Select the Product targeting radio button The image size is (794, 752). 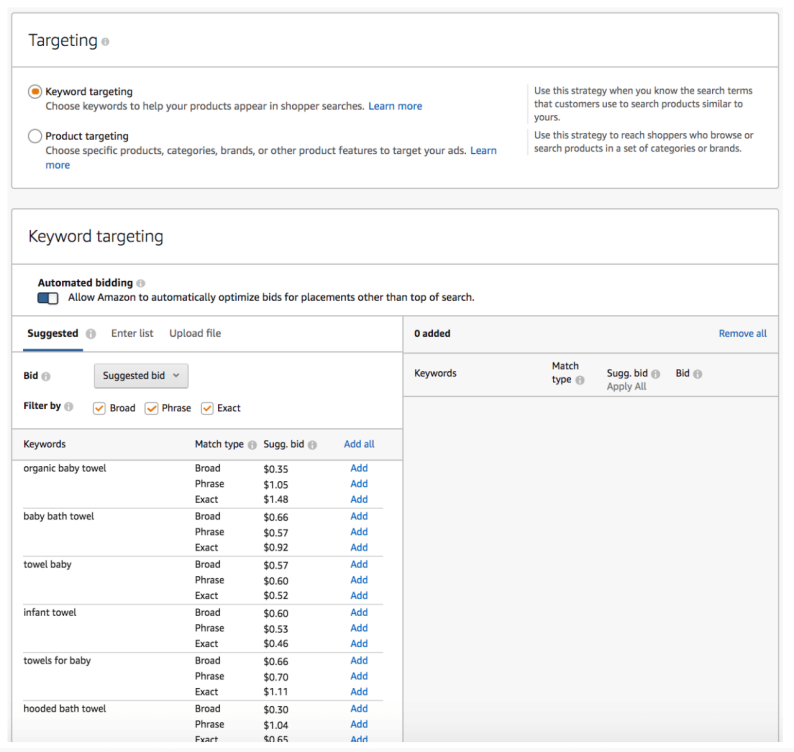(35, 136)
